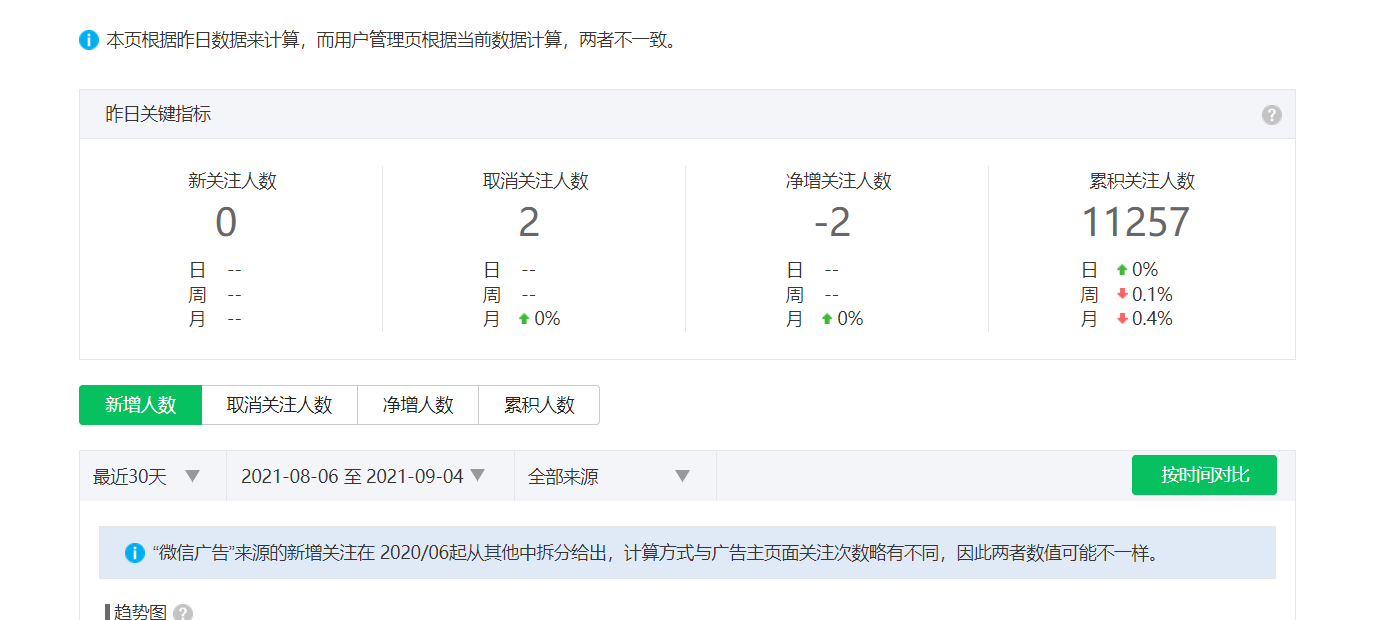Expand the 全部来源 source dropdown
This screenshot has width=1378, height=620.
click(609, 476)
